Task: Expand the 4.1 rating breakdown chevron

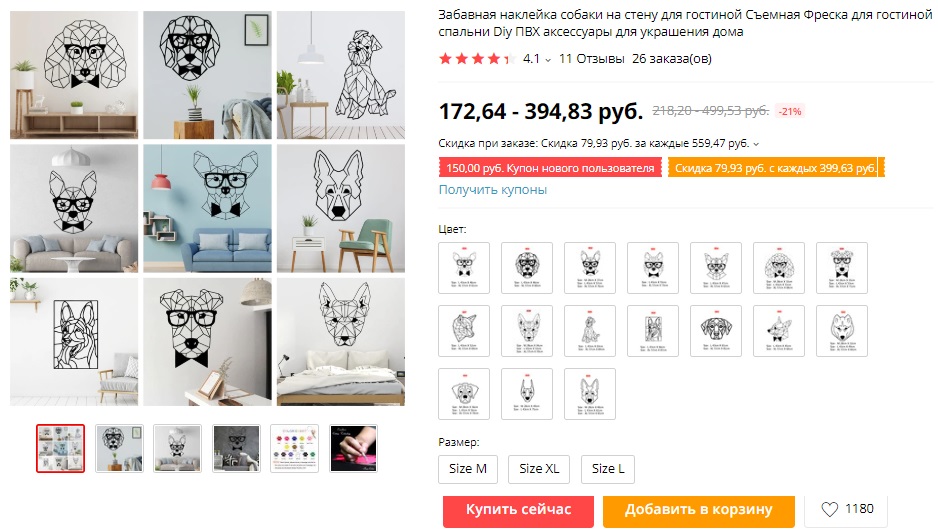Action: pos(548,59)
